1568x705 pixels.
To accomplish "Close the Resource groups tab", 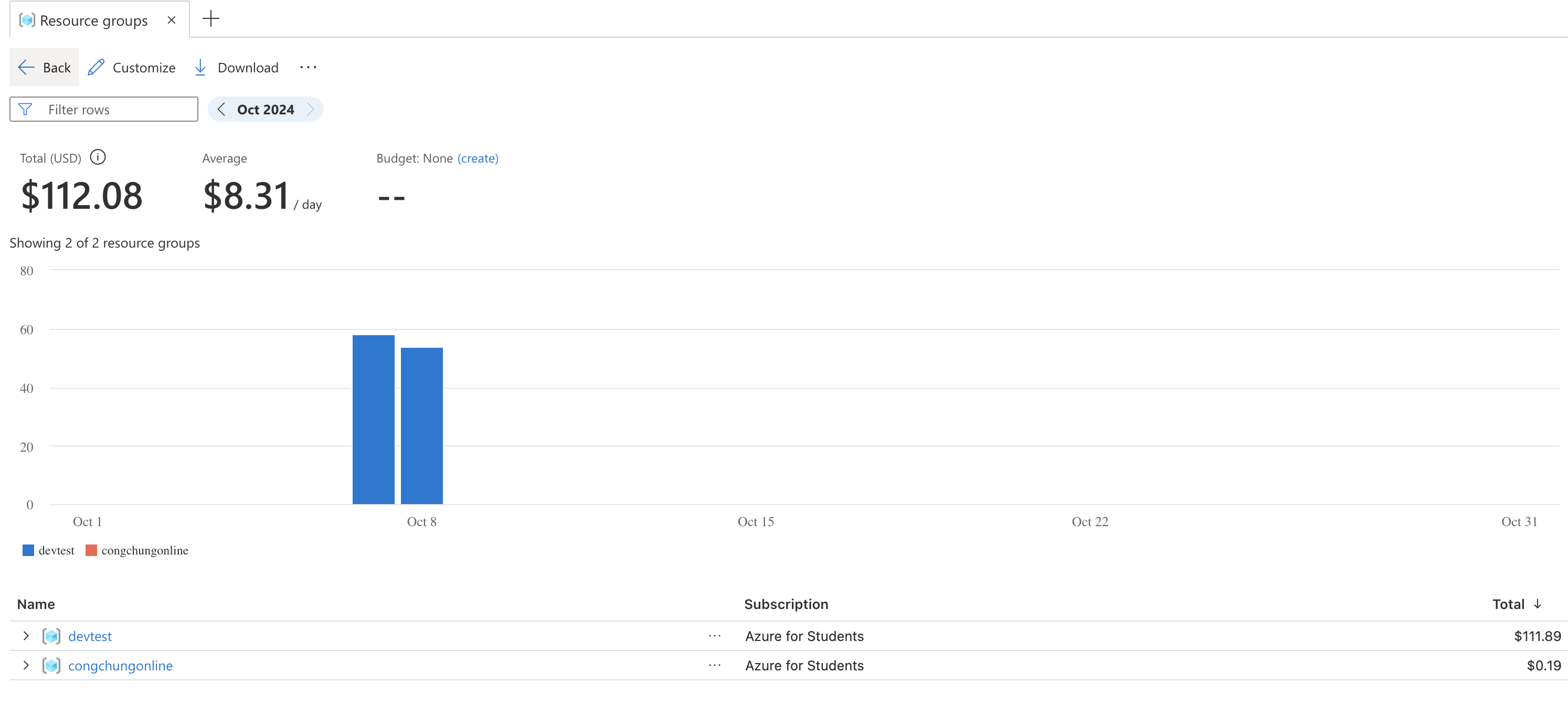I will point(172,20).
